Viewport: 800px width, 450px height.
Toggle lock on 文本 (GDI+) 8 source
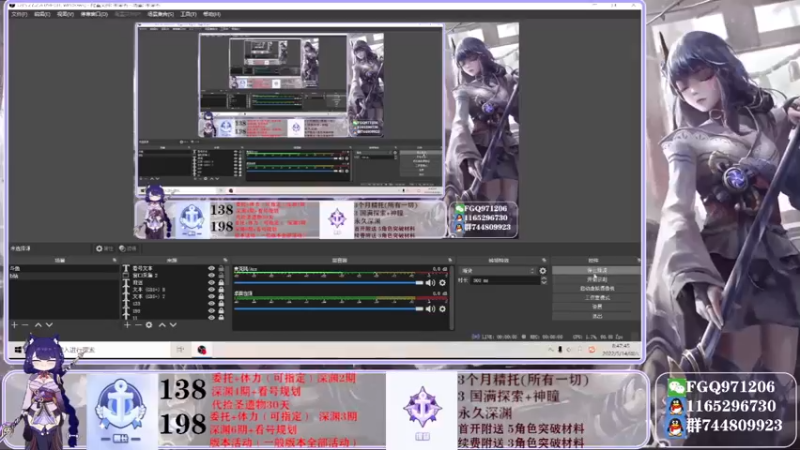[x=221, y=289]
